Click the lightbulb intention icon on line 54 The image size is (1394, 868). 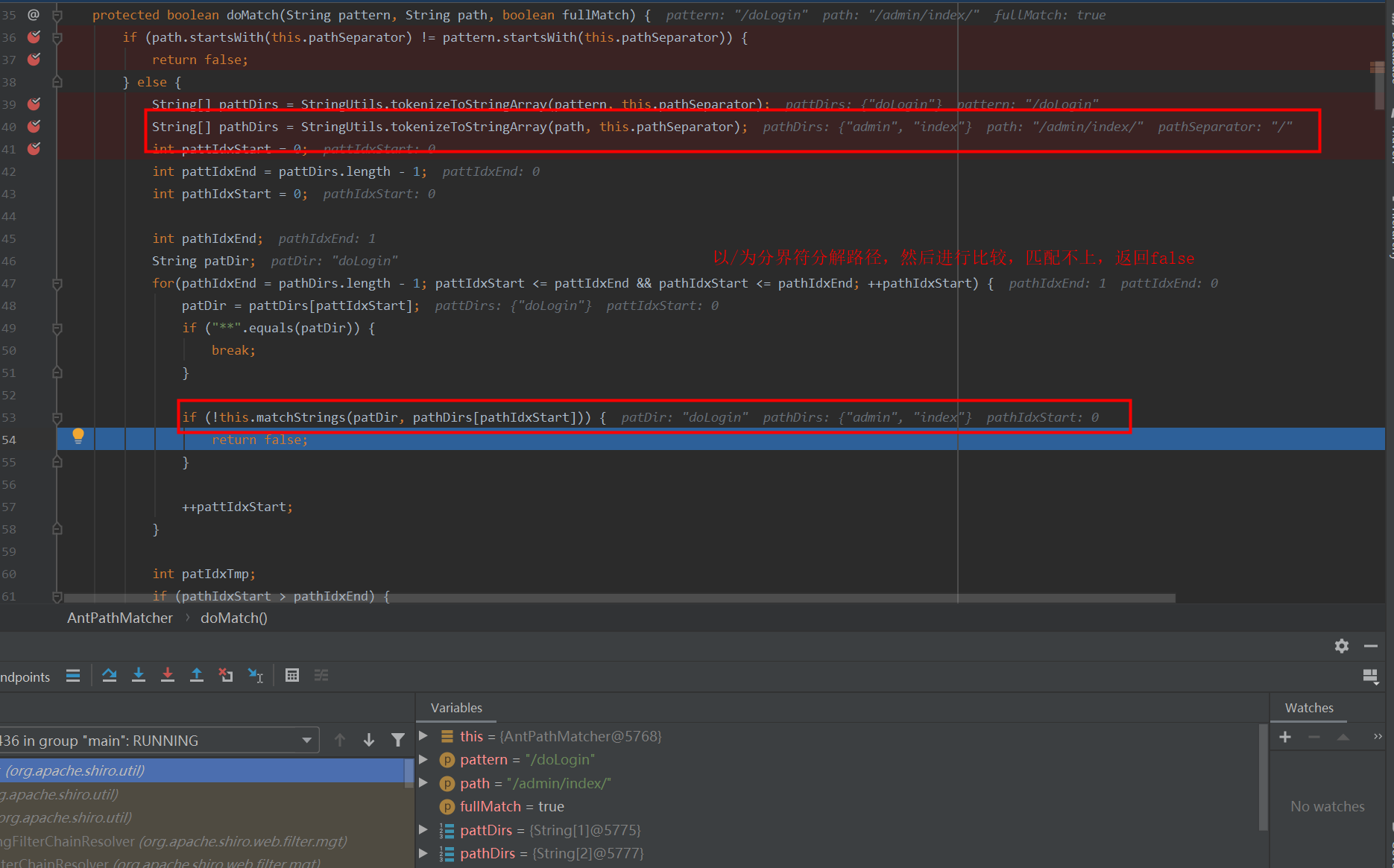pos(78,436)
